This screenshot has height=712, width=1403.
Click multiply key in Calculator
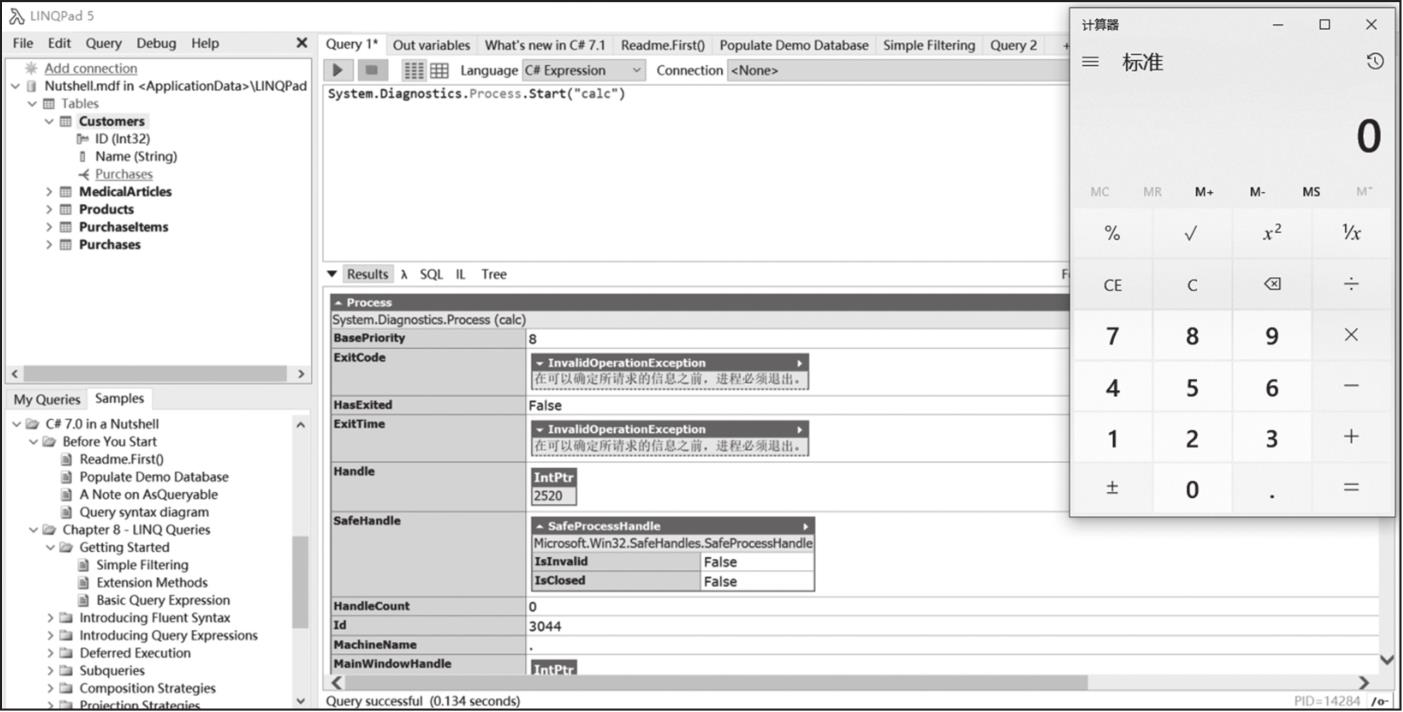(1351, 335)
